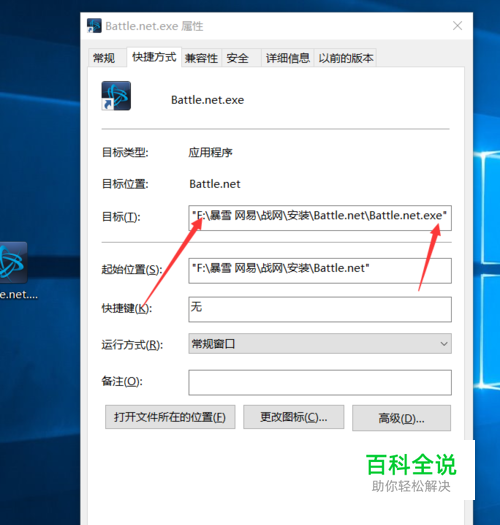Click the 应用程序 target type text
The width and height of the screenshot is (500, 525).
click(x=210, y=153)
